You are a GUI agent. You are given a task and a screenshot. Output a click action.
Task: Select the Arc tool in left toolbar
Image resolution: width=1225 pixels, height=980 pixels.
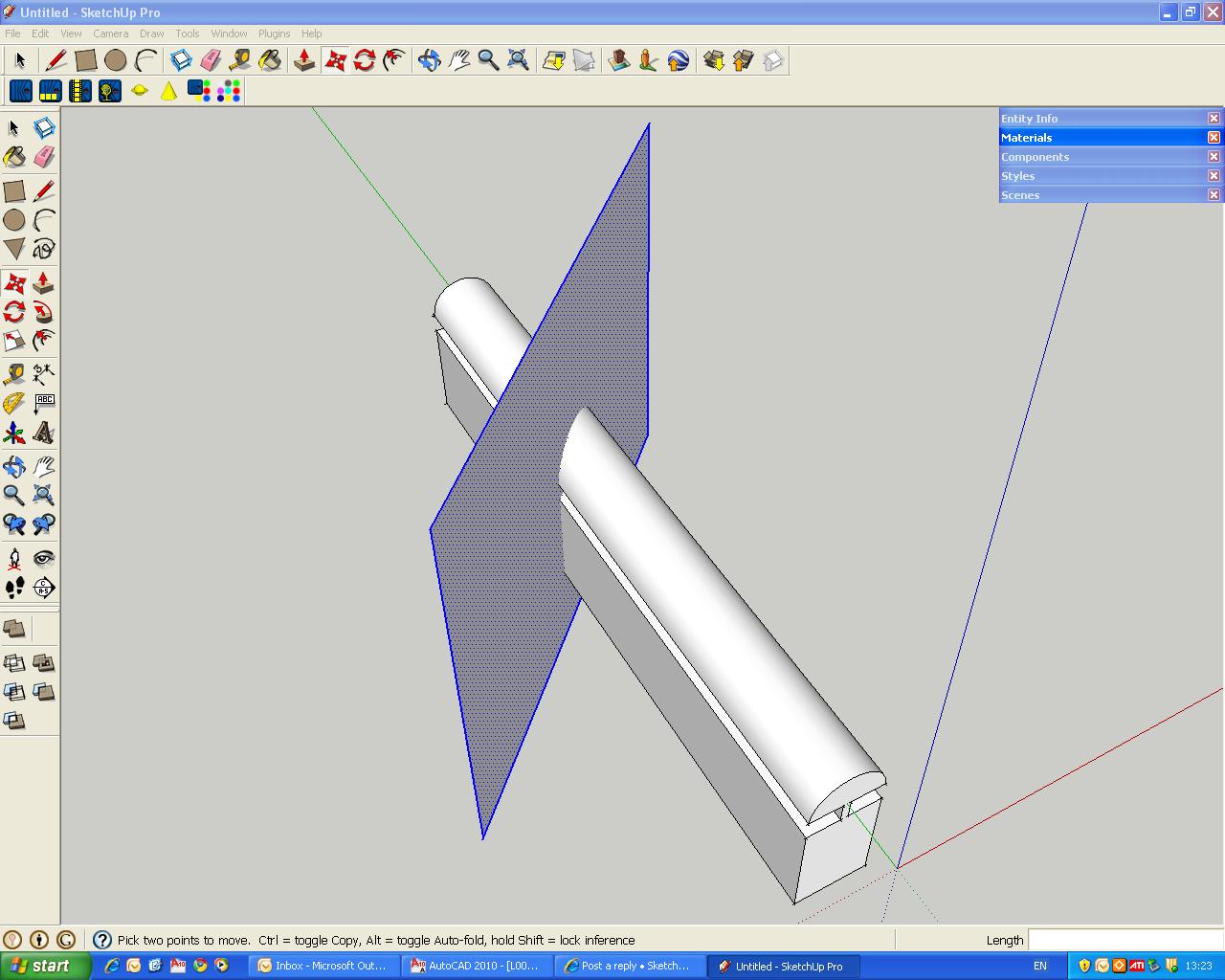(44, 220)
